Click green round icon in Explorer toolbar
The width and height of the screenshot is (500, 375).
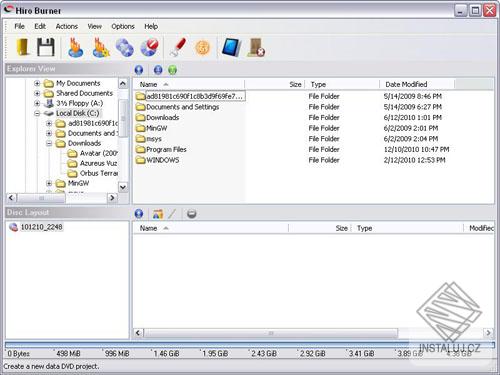click(x=172, y=70)
